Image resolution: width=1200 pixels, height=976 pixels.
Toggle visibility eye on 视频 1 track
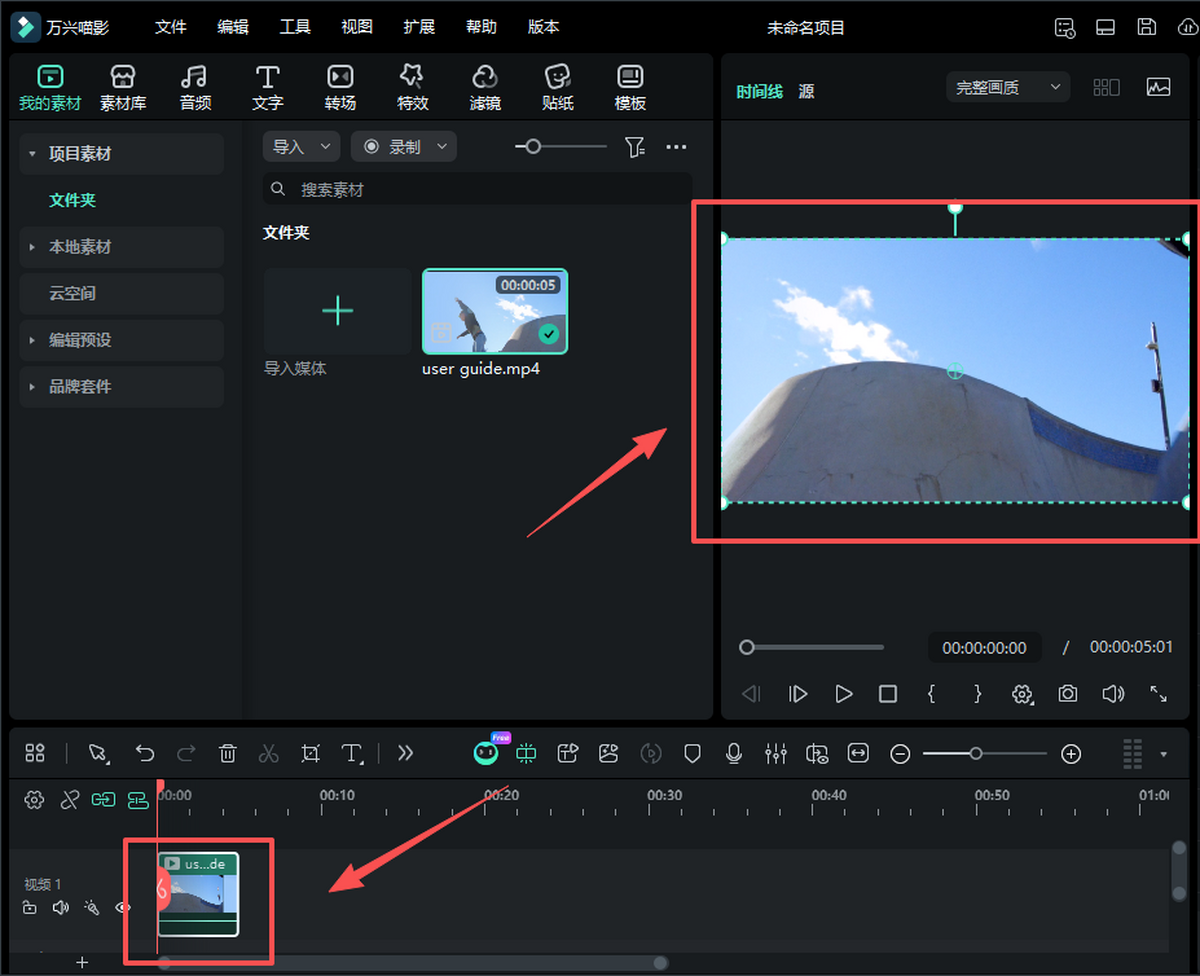(123, 908)
